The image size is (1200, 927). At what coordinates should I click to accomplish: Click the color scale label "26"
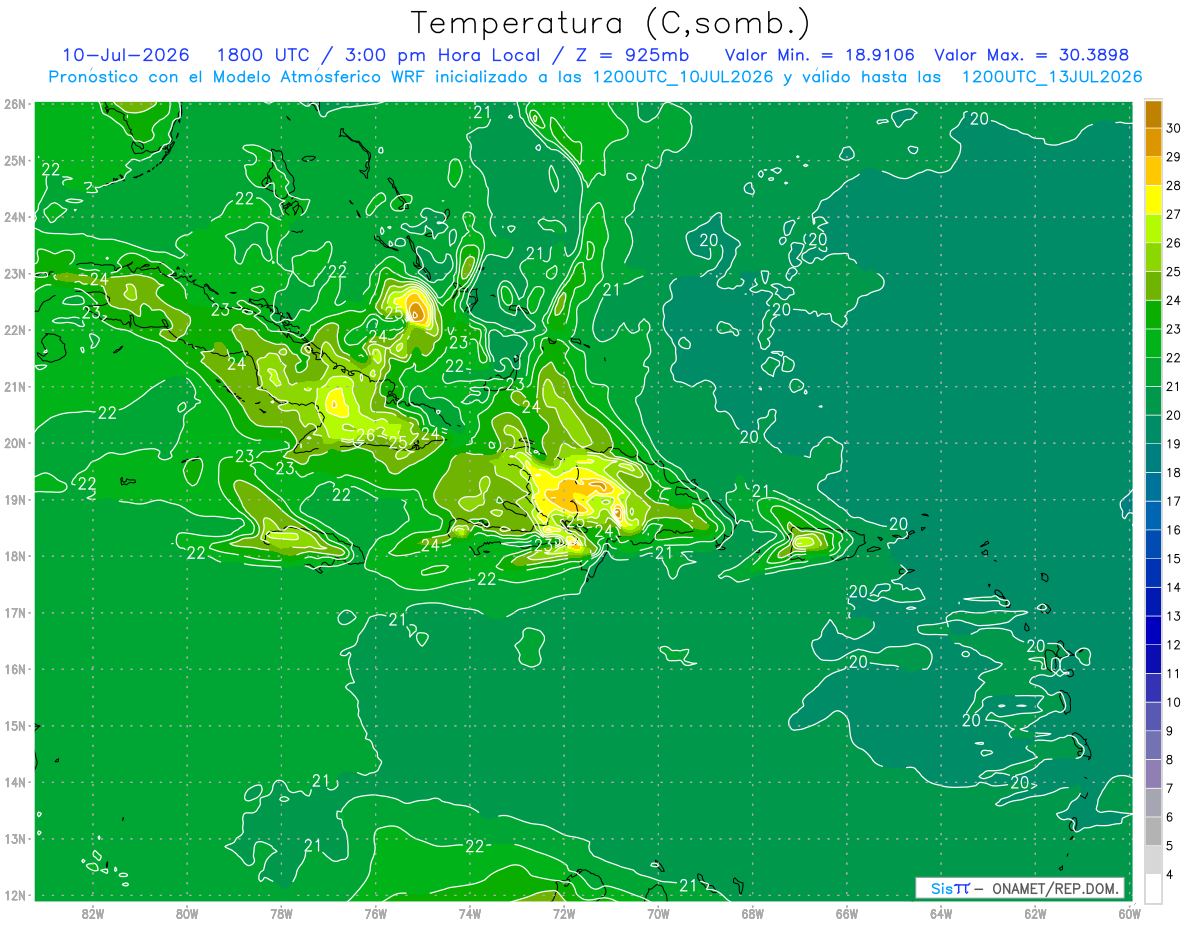tap(1174, 243)
